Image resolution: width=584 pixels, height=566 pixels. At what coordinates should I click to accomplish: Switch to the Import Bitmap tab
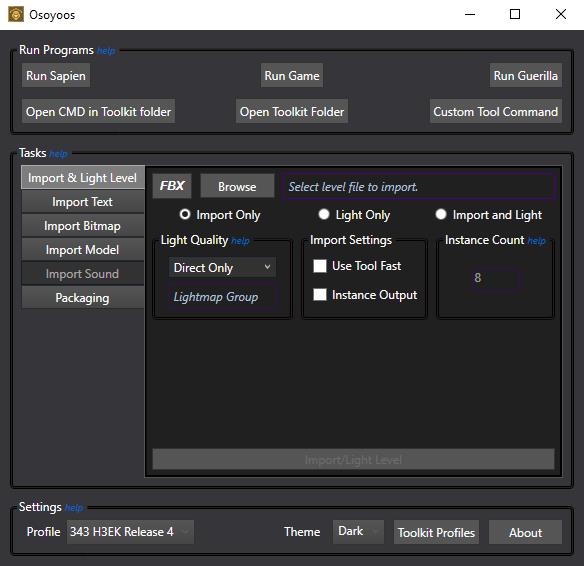pyautogui.click(x=83, y=226)
